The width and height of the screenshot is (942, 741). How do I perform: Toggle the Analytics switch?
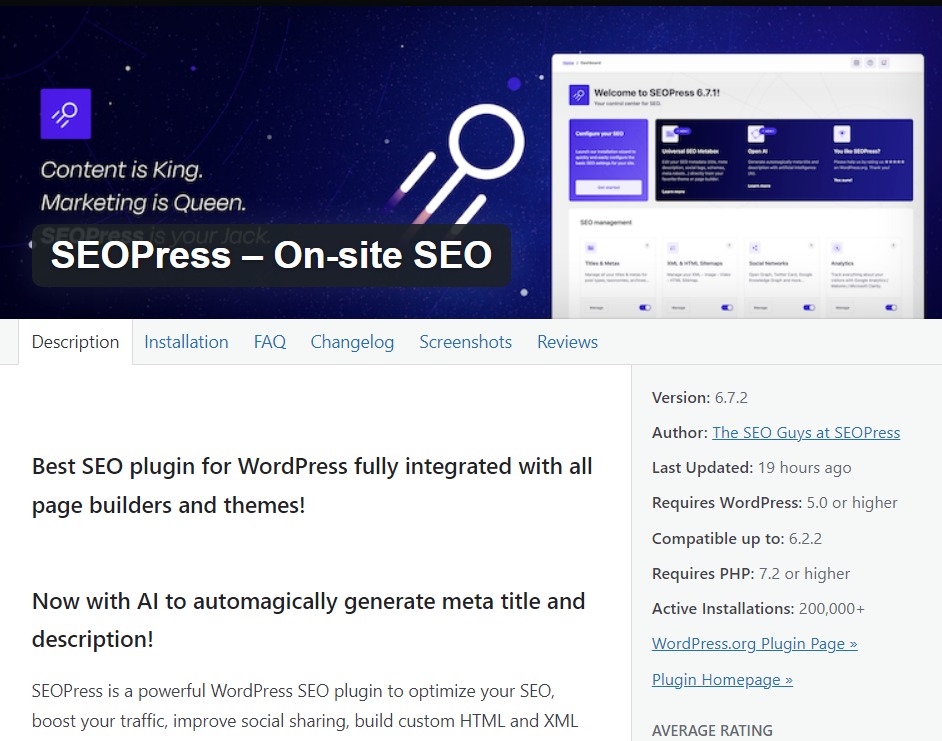(x=891, y=308)
